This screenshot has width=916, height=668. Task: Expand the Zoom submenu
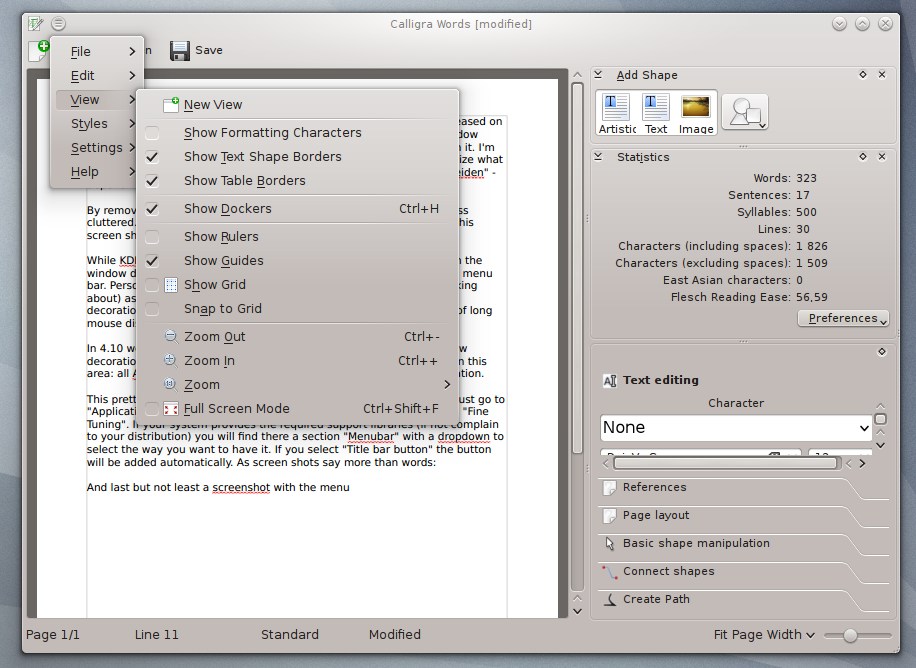[x=298, y=385]
